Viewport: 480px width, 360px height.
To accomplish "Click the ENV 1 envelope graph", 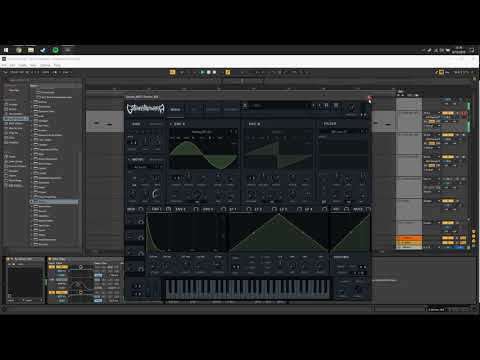I will (187, 233).
